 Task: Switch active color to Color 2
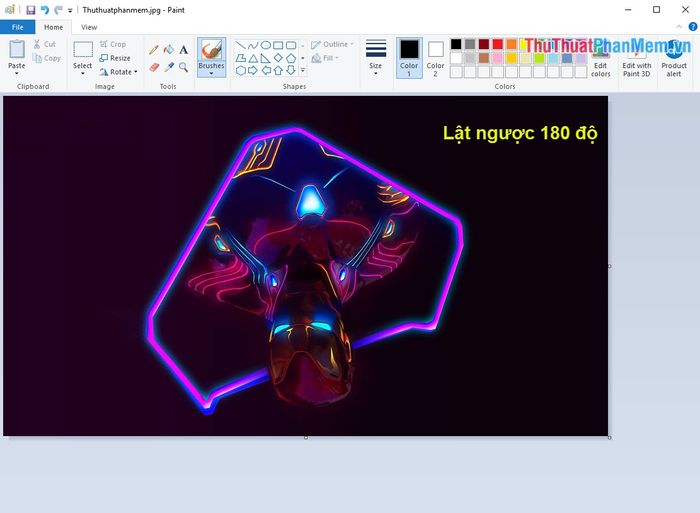tap(436, 56)
